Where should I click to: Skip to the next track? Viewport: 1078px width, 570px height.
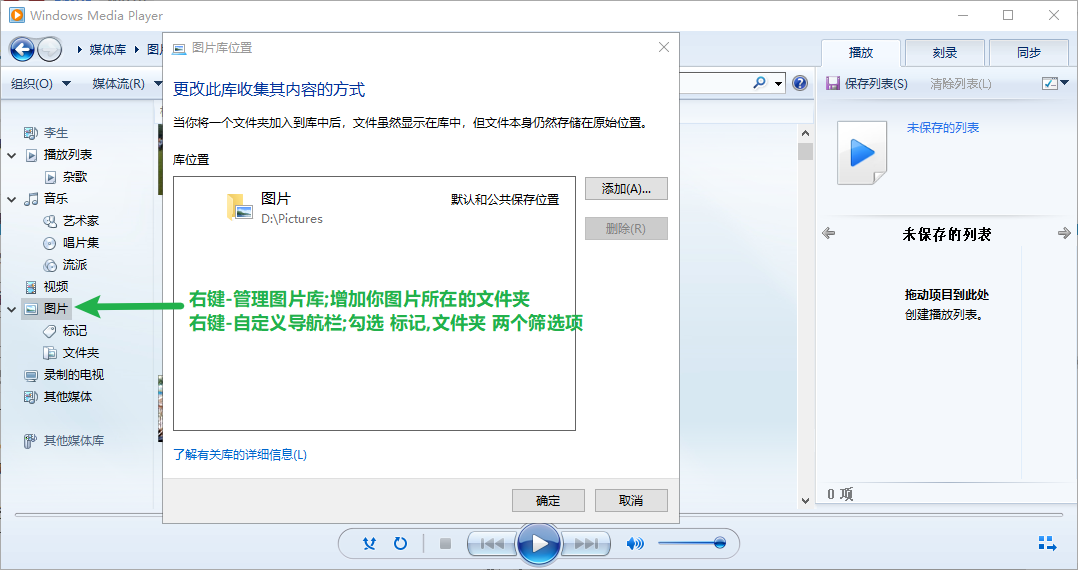590,543
